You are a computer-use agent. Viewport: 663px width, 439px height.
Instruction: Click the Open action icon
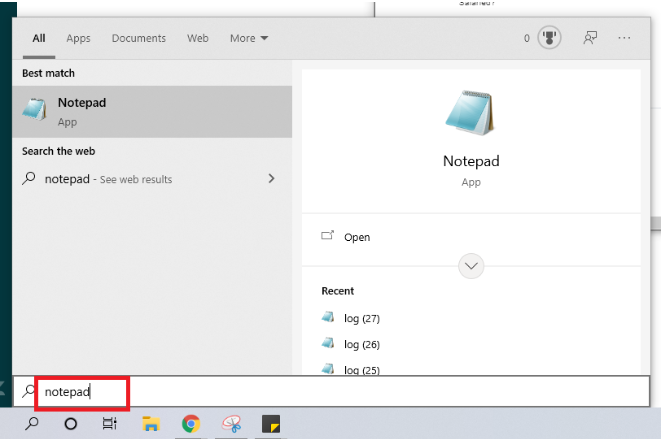pyautogui.click(x=327, y=235)
